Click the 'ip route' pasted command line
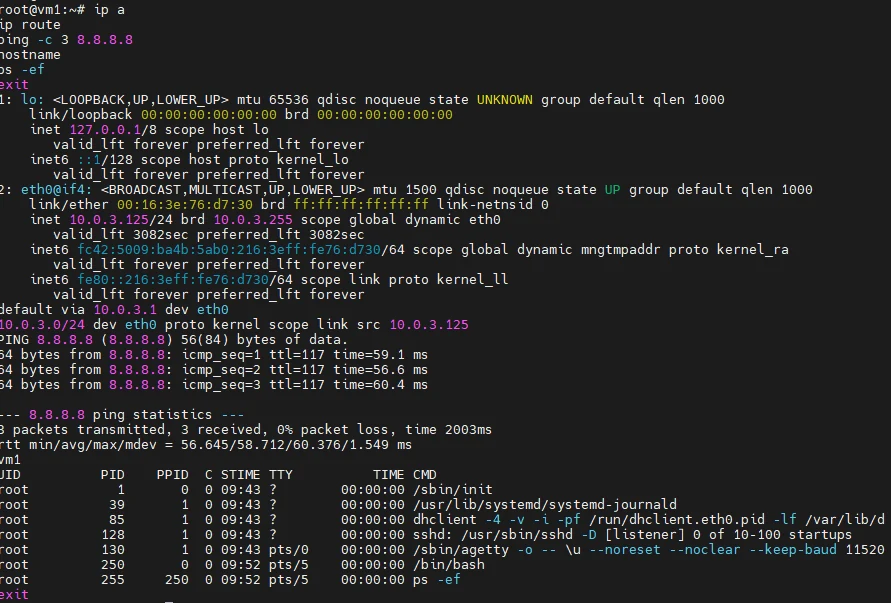 (30, 25)
